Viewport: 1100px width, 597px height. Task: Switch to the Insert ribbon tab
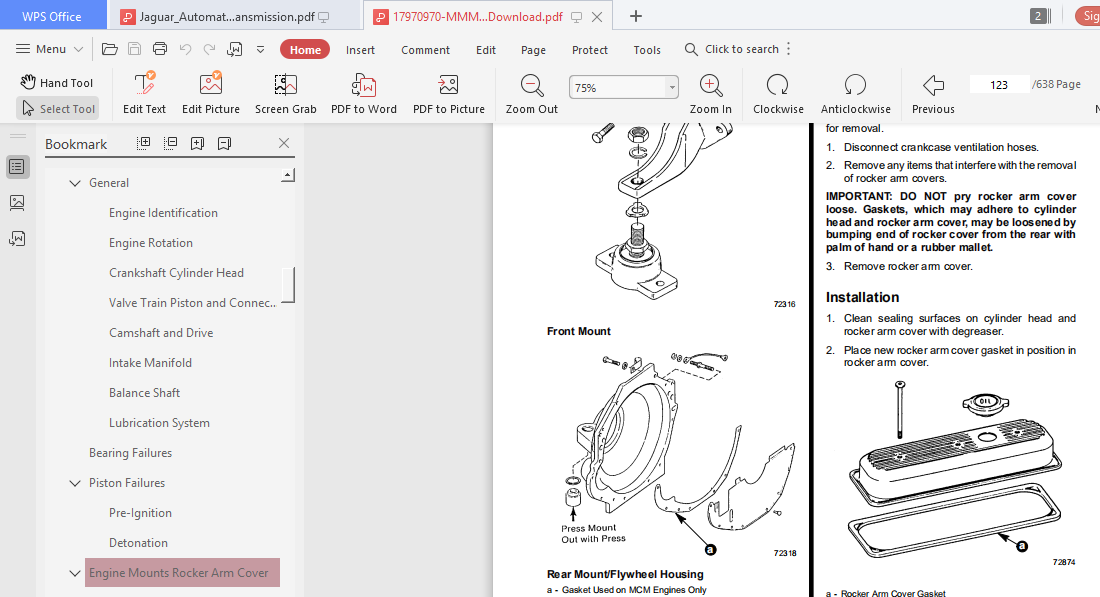pyautogui.click(x=360, y=50)
